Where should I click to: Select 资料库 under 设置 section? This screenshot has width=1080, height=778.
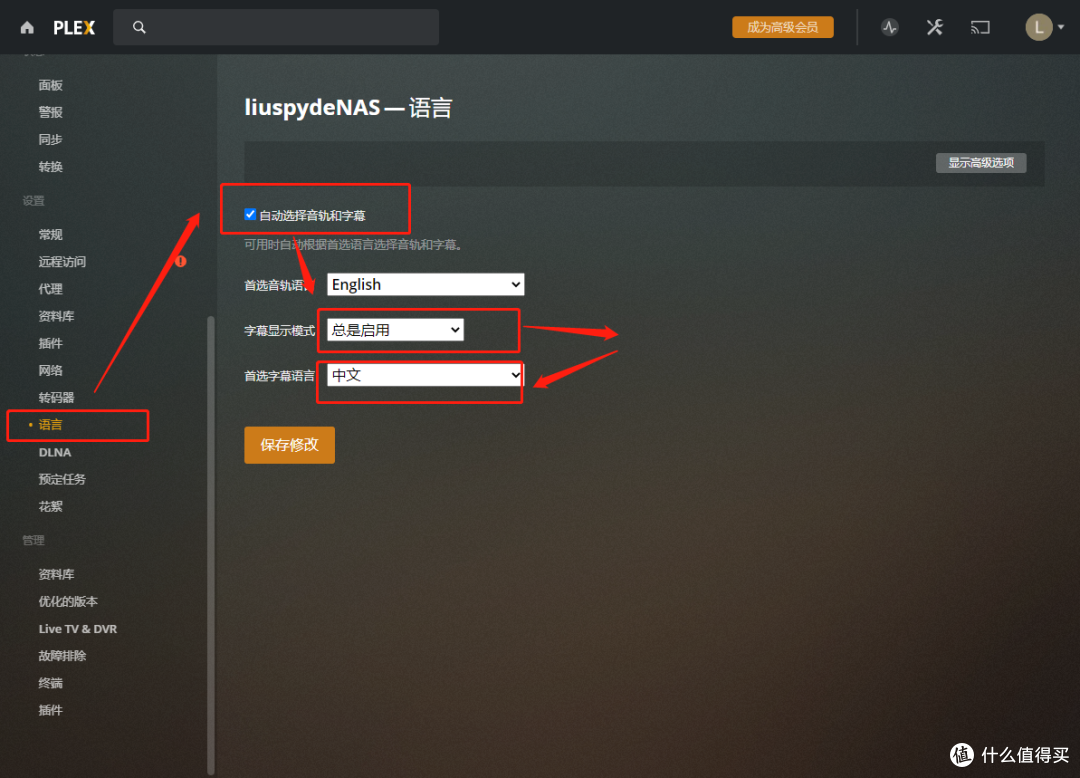point(56,316)
